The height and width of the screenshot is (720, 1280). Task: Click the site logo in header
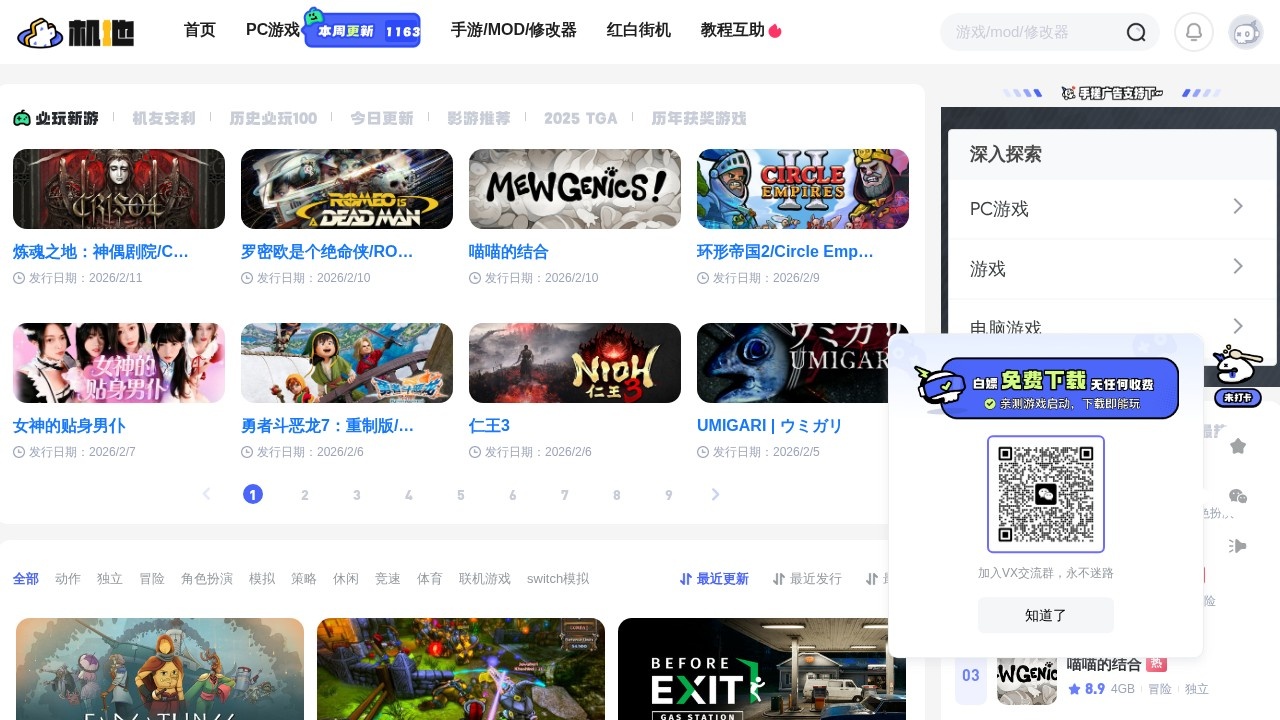(76, 32)
